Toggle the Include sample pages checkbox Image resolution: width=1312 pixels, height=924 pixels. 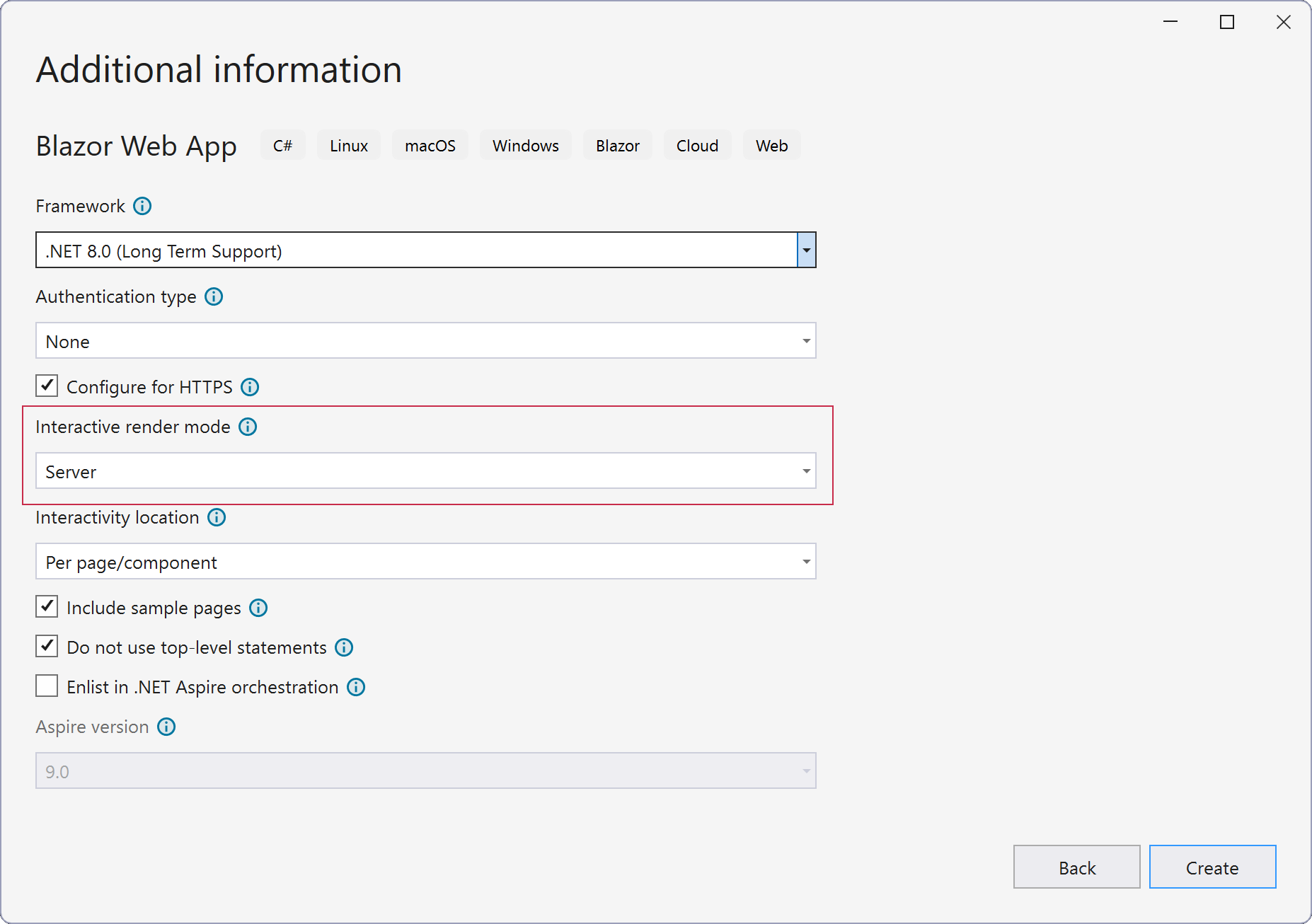coord(47,607)
